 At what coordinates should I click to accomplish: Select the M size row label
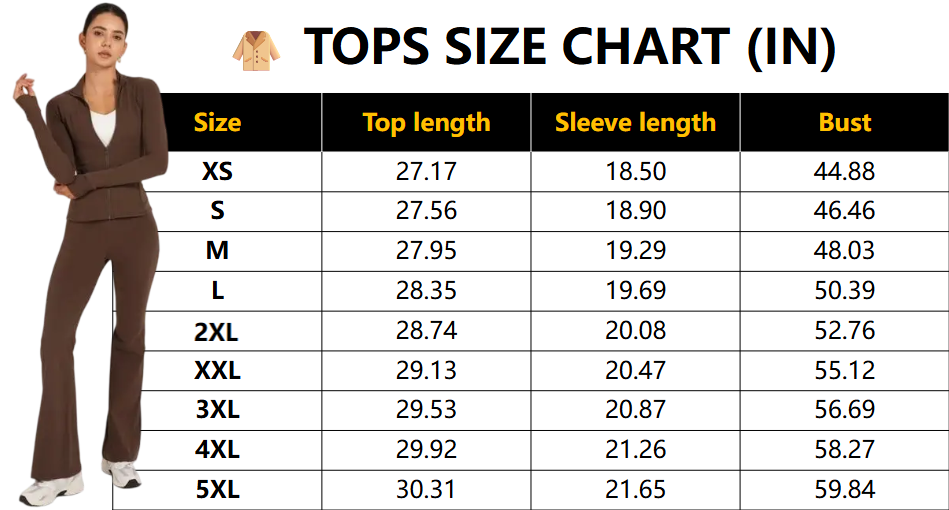click(x=217, y=251)
